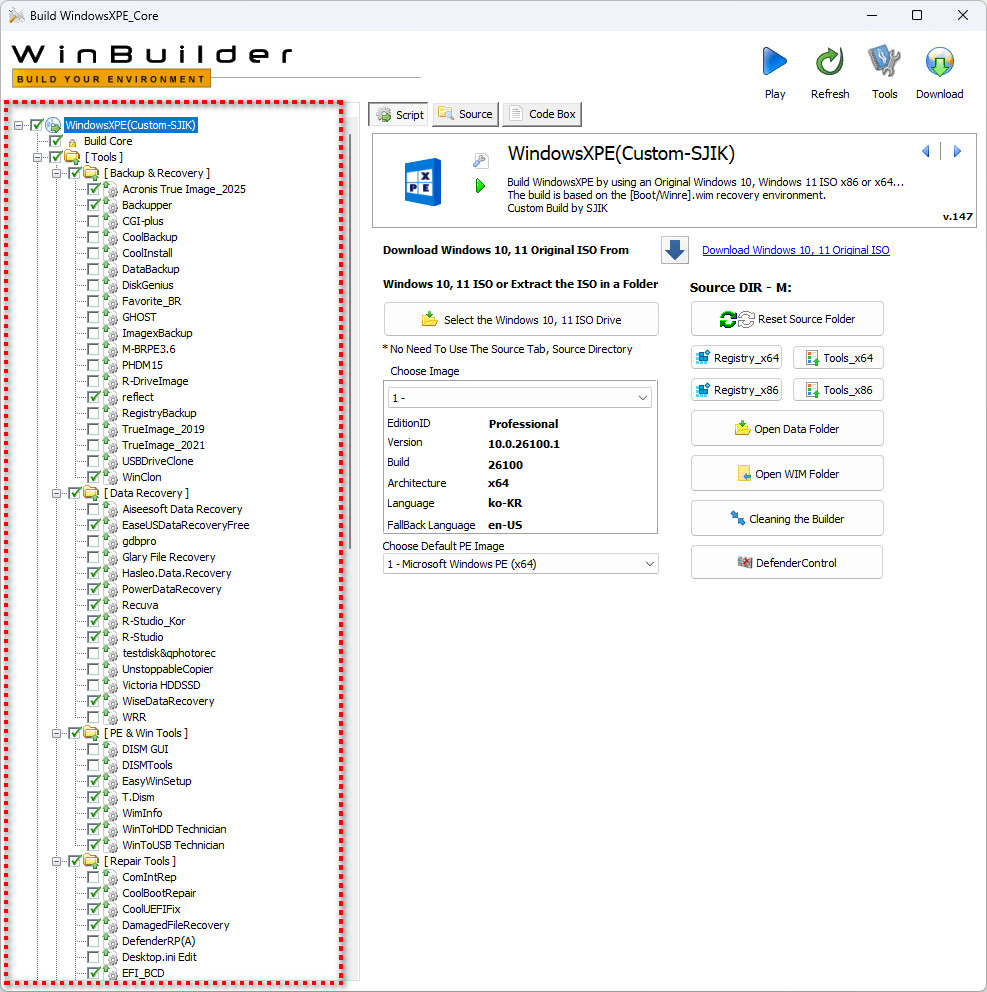Open the Choose Image dropdown
This screenshot has width=987, height=992.
tap(519, 398)
